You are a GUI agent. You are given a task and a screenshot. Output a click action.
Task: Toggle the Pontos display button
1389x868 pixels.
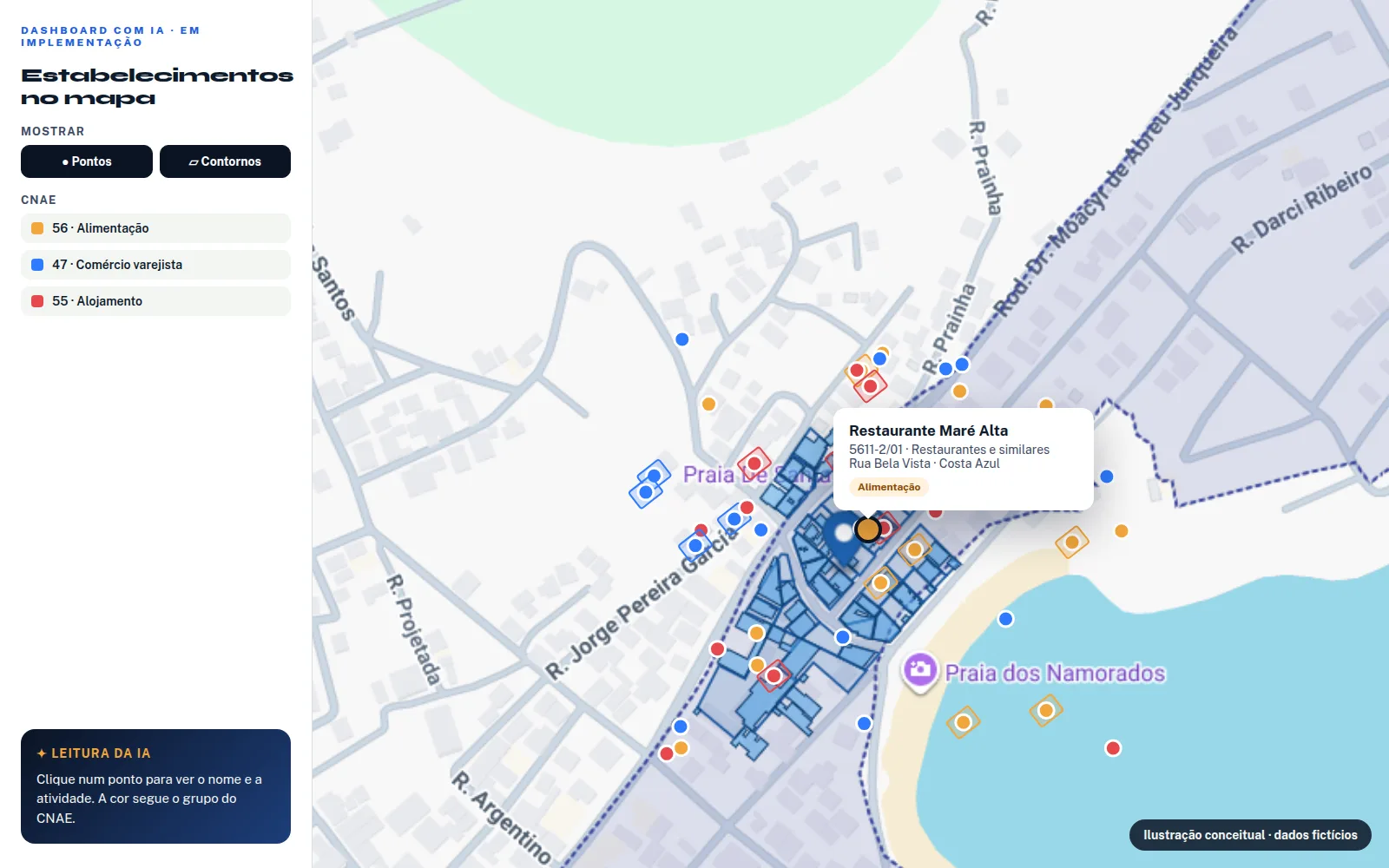(87, 161)
